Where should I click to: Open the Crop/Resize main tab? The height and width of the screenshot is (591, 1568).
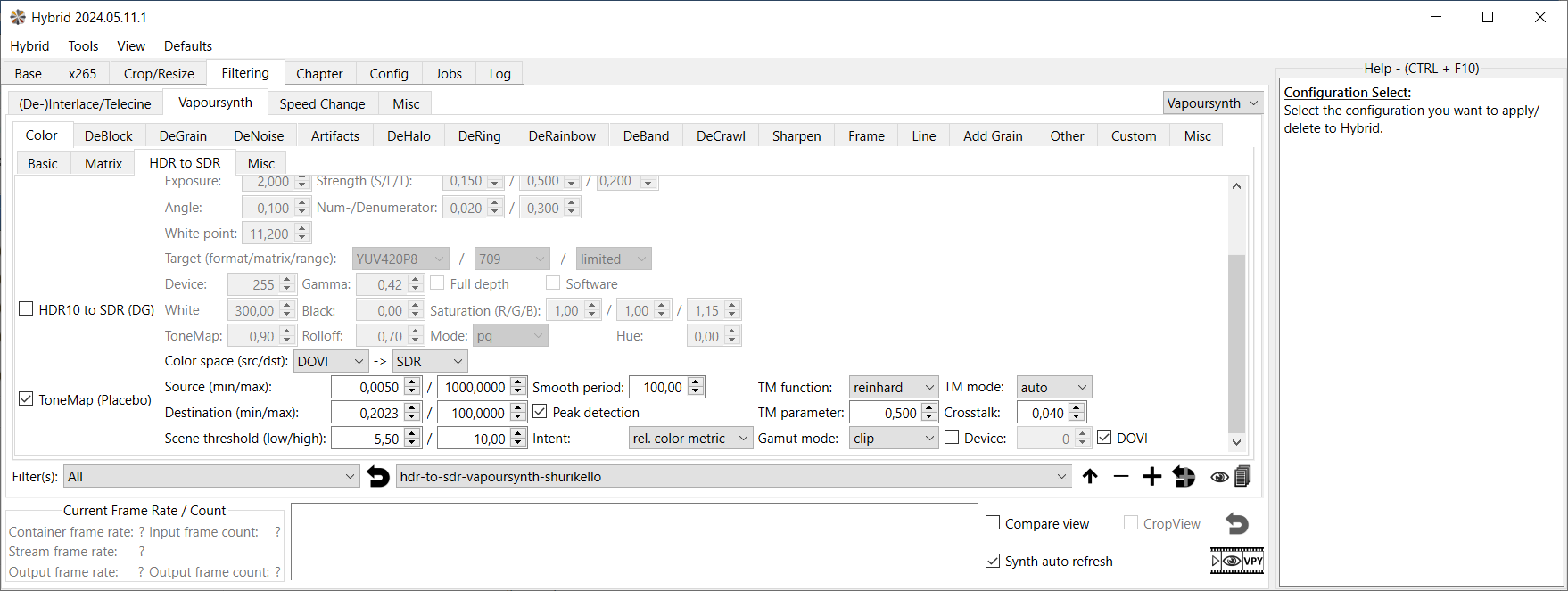(x=159, y=74)
